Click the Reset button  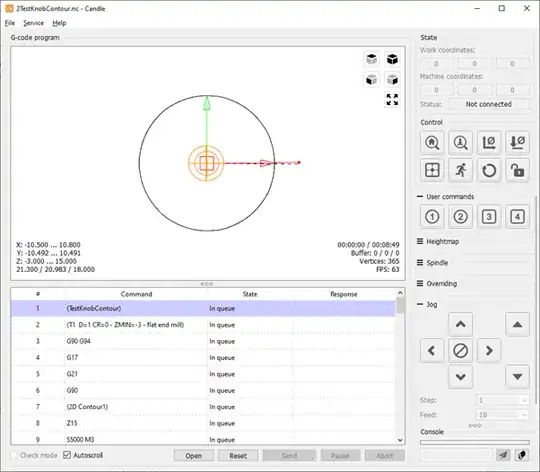tap(238, 455)
